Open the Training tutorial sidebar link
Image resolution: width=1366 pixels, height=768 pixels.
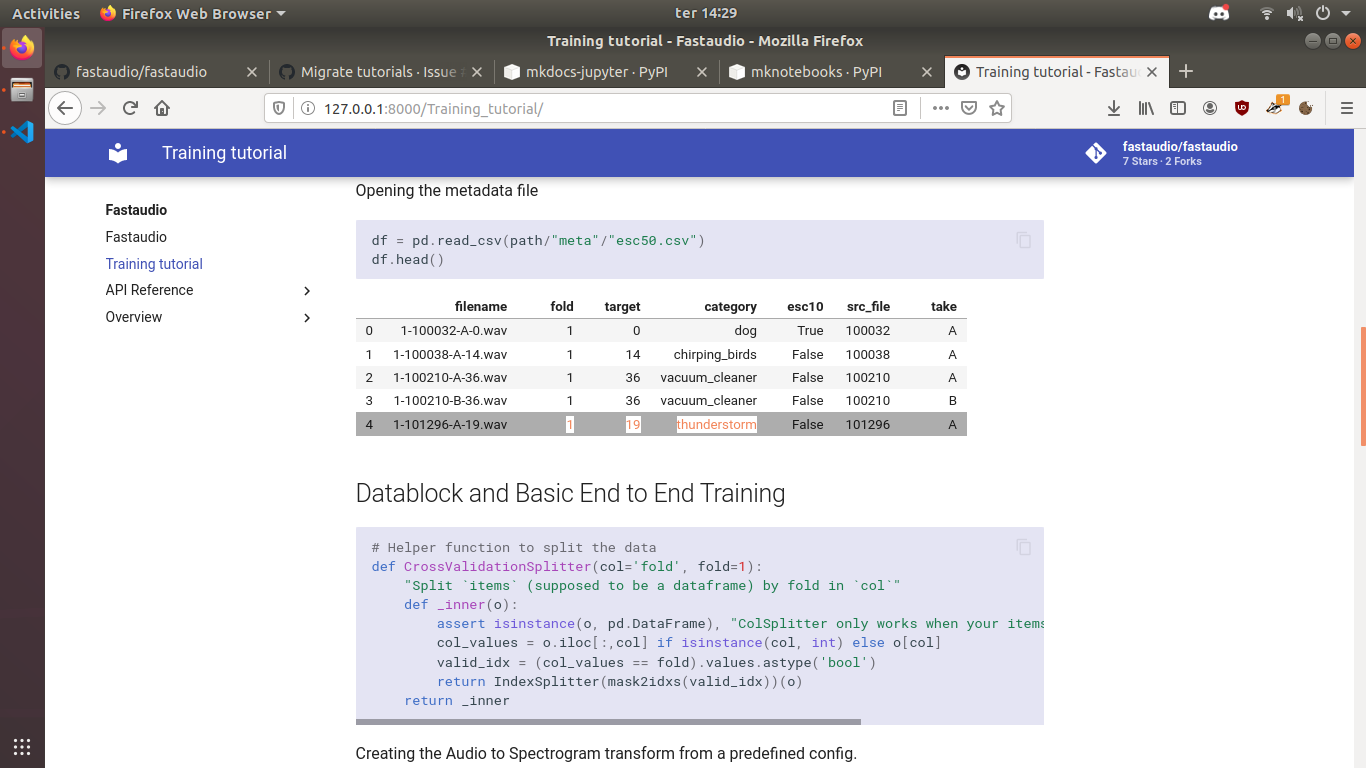click(x=153, y=263)
